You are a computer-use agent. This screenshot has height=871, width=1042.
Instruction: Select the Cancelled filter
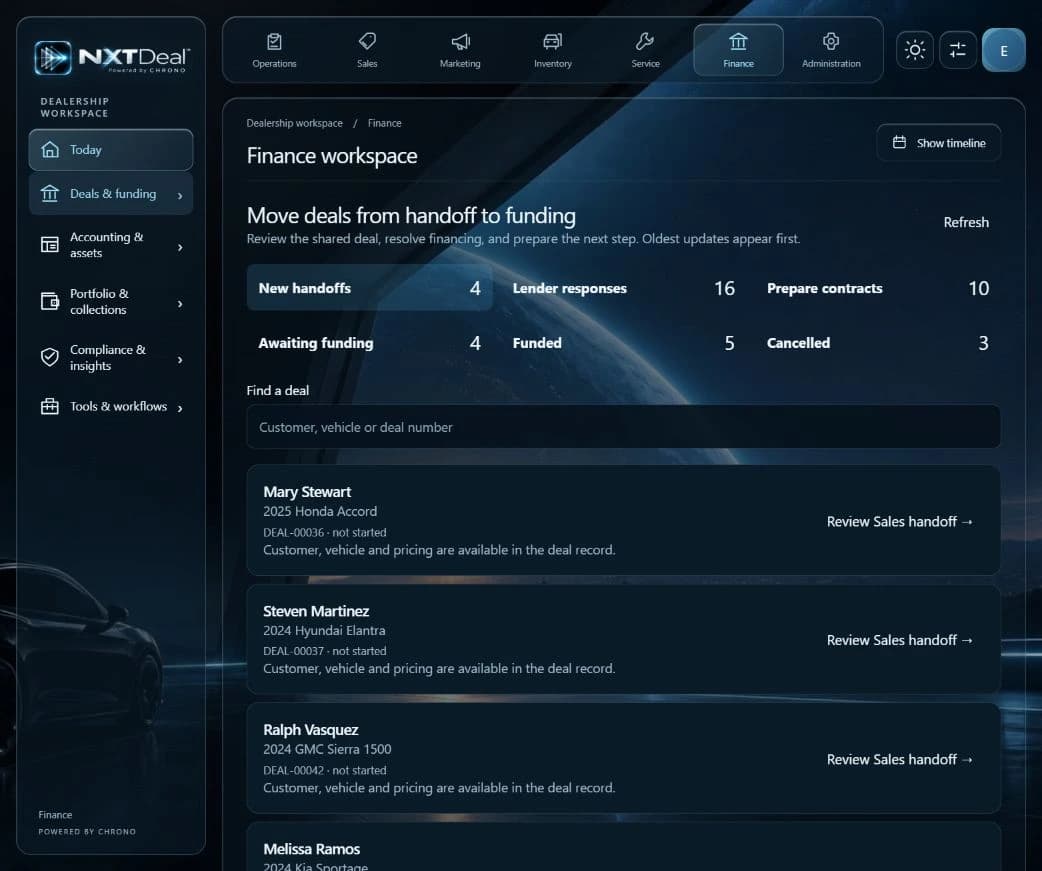[878, 343]
